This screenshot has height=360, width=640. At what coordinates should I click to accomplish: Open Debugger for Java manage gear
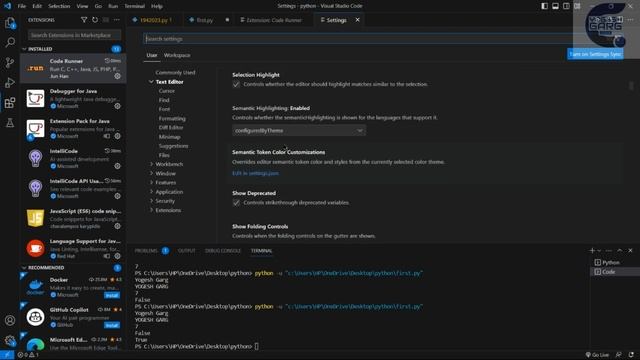tap(118, 106)
